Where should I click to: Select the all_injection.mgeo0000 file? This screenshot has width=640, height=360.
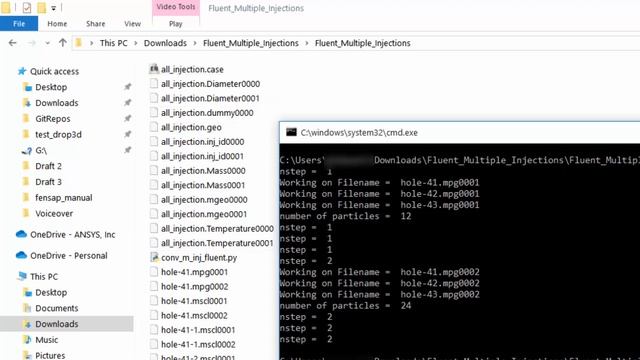[x=204, y=200]
